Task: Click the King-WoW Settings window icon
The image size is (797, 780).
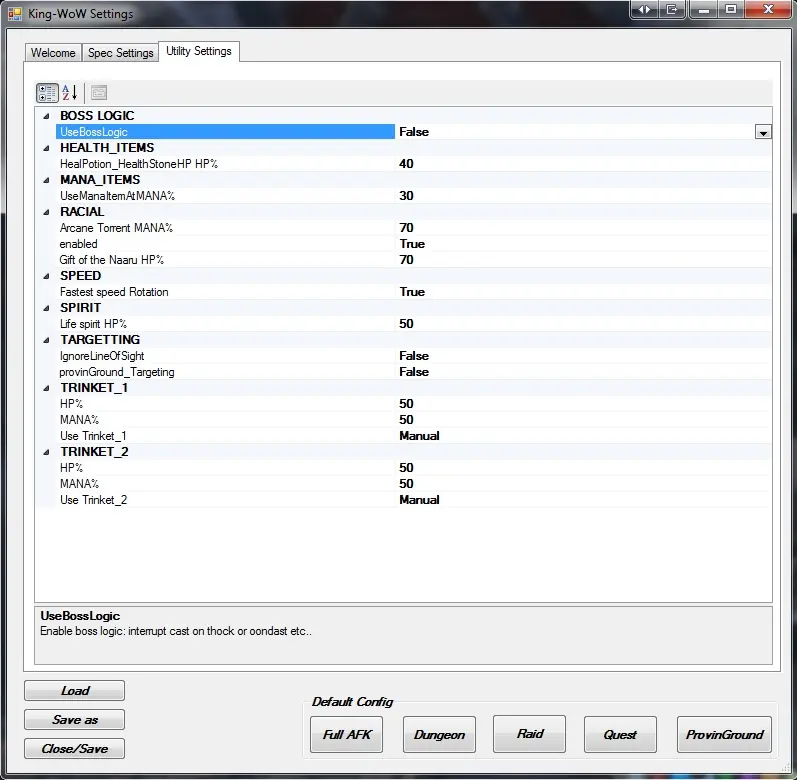Action: [15, 14]
